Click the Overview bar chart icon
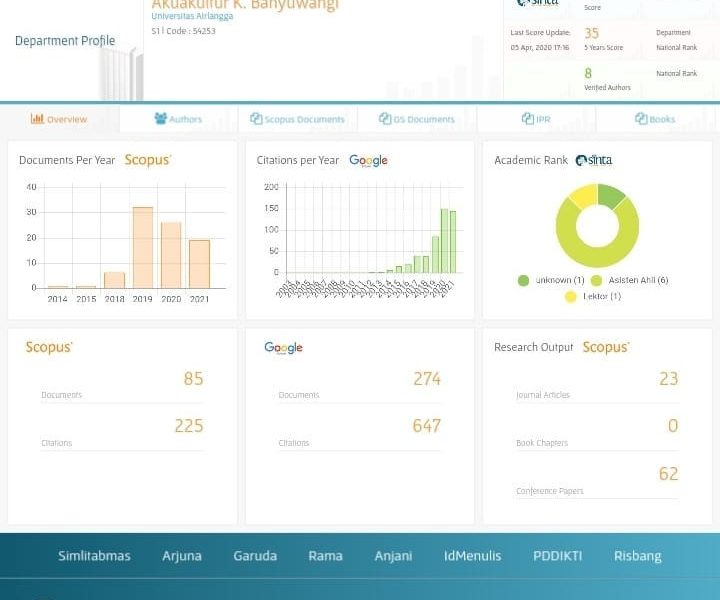The height and width of the screenshot is (600, 720). (37, 119)
